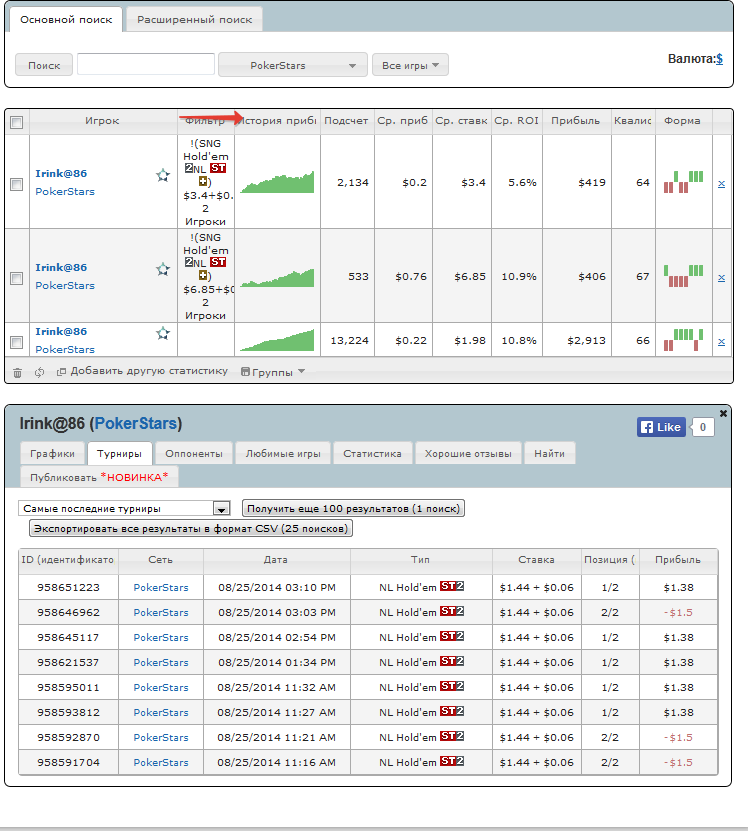This screenshot has height=831, width=748.
Task: Click PokerStars link for tournament 958646962
Action: coord(161,612)
